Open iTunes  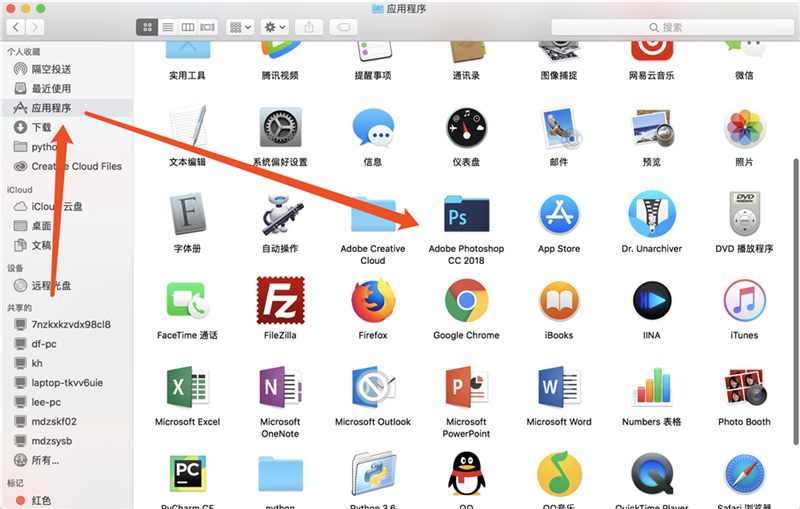click(744, 301)
